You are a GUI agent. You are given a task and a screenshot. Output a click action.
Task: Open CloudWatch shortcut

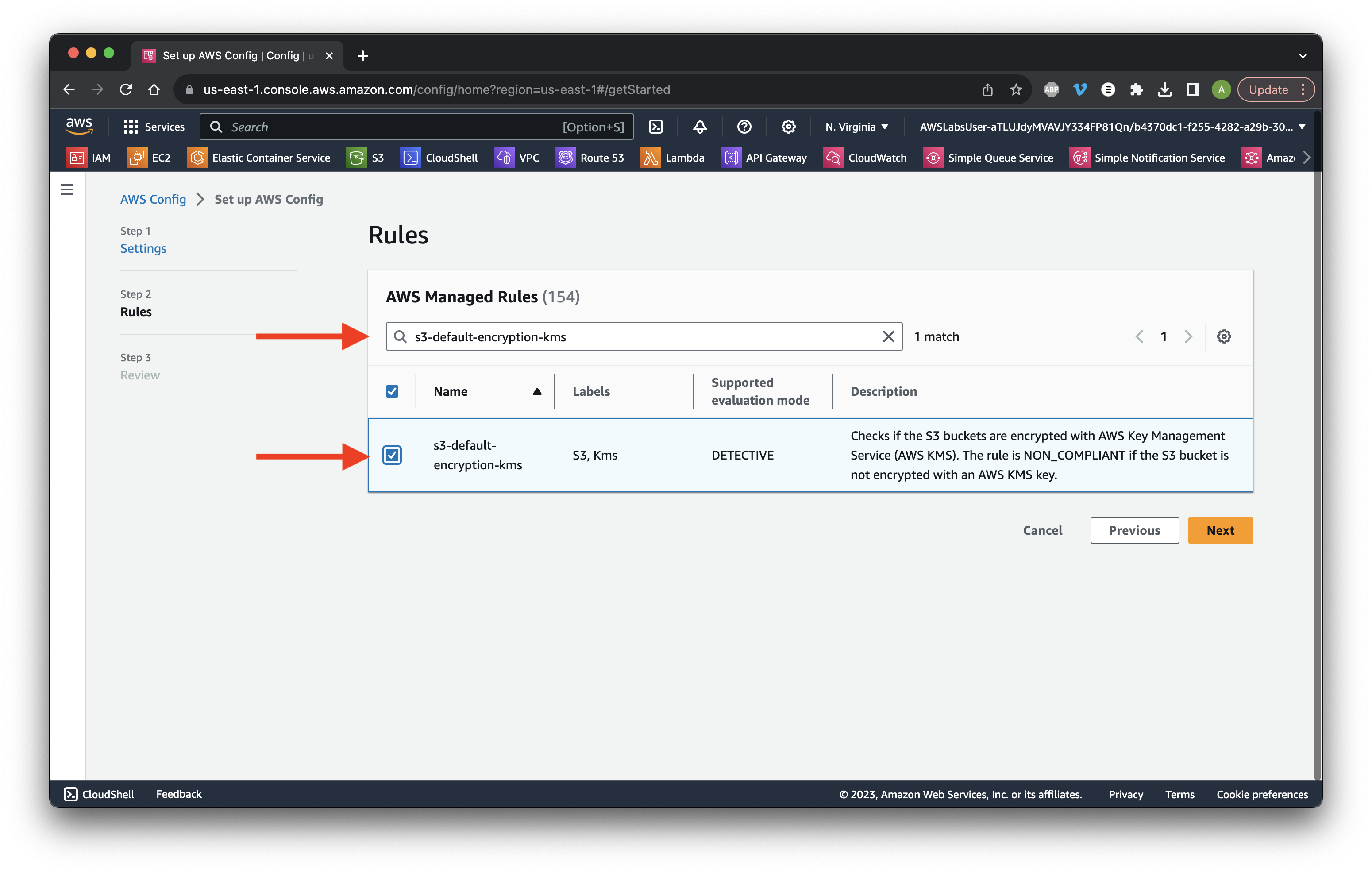[x=865, y=158]
